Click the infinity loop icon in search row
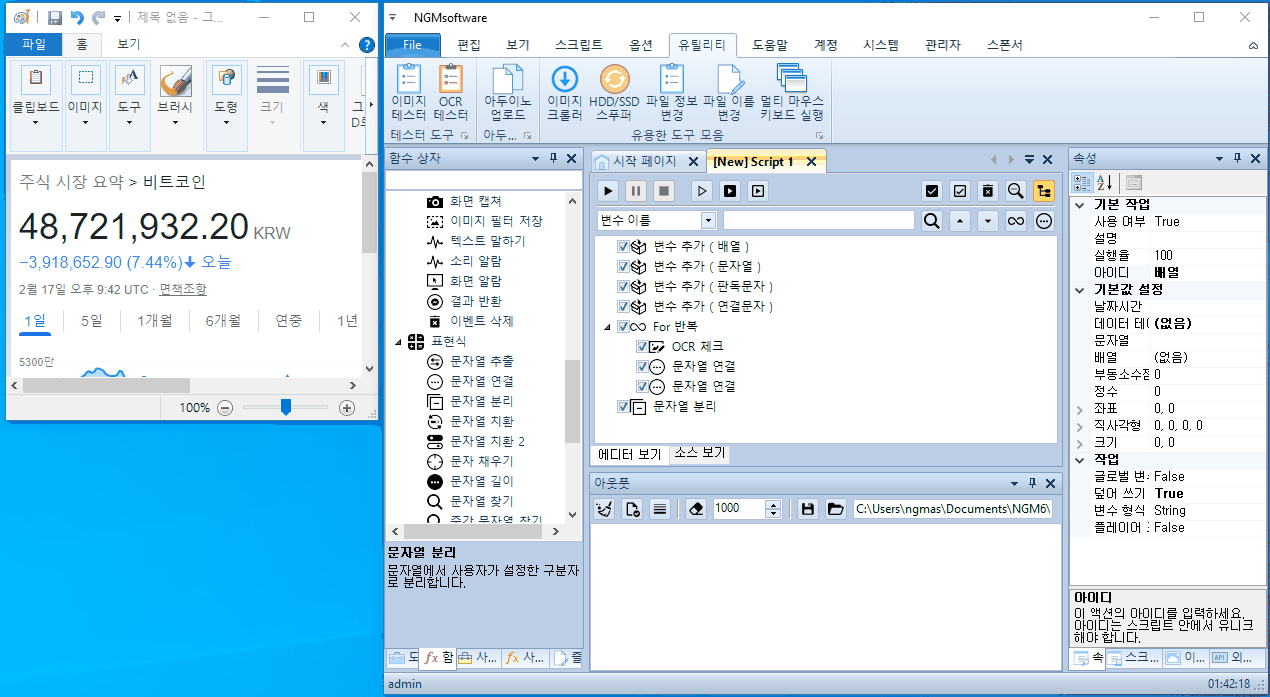Screen dimensions: 1270x697 (1016, 221)
